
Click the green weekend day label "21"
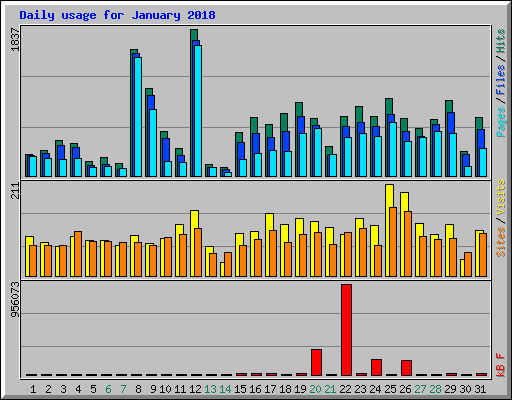(x=330, y=389)
